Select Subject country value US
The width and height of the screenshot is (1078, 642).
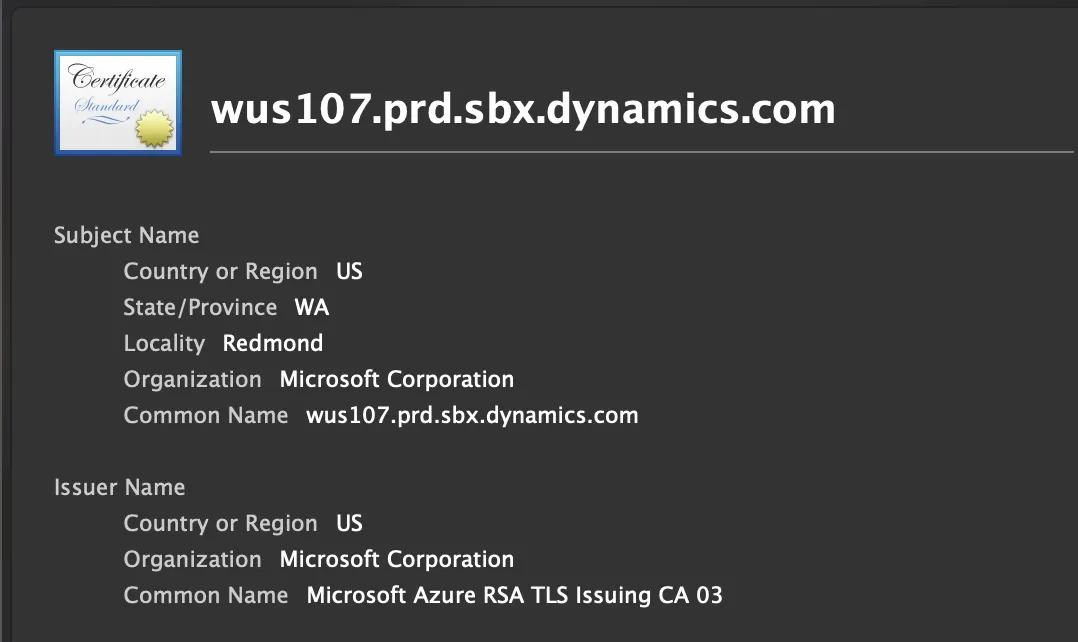[x=349, y=272]
